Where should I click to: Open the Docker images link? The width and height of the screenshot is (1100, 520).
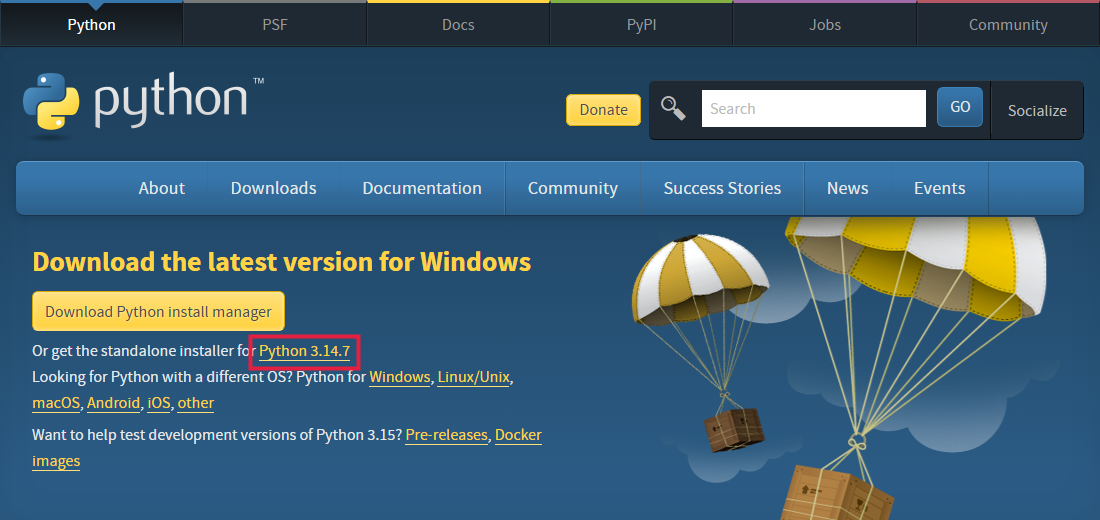coord(518,435)
